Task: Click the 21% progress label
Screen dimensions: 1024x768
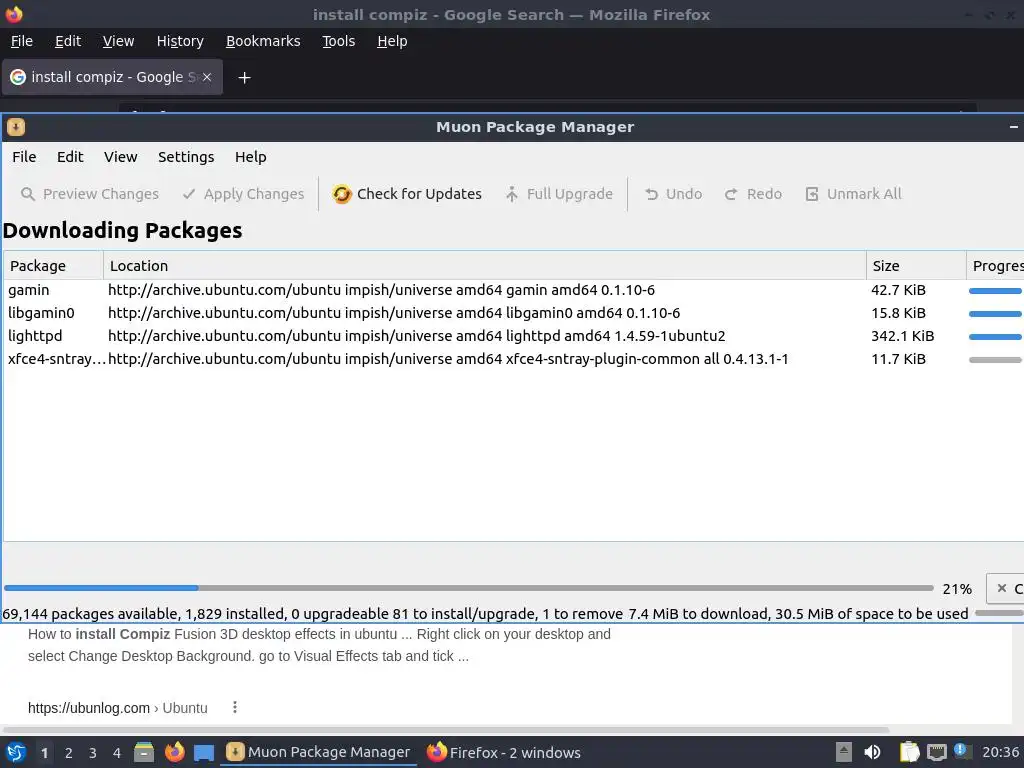Action: [957, 589]
